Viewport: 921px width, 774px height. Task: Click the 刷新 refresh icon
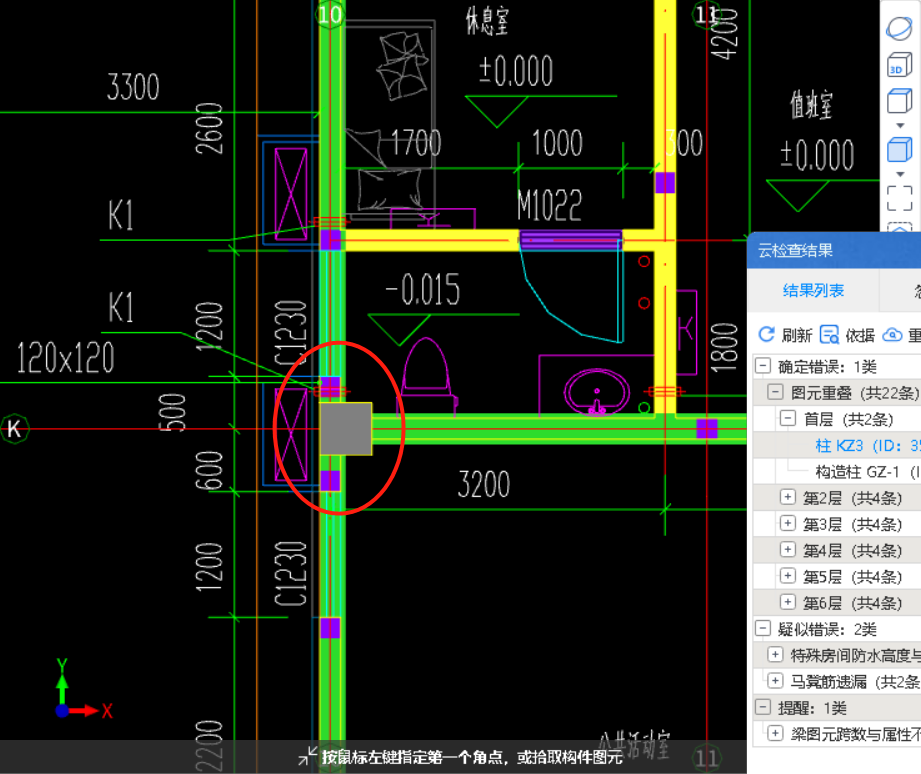tap(767, 335)
